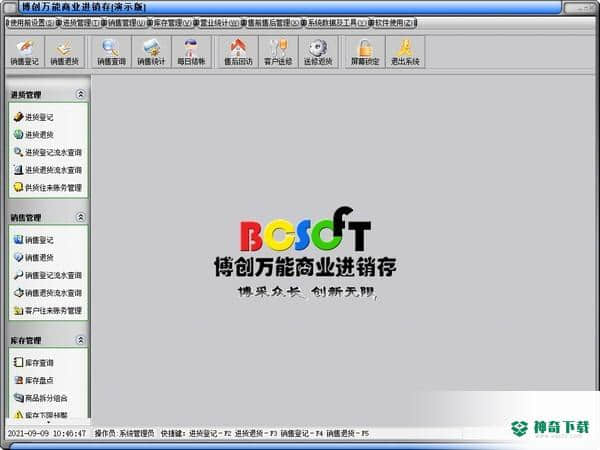Exit via the 退出系统 toolbar icon
The image size is (600, 450).
point(405,52)
